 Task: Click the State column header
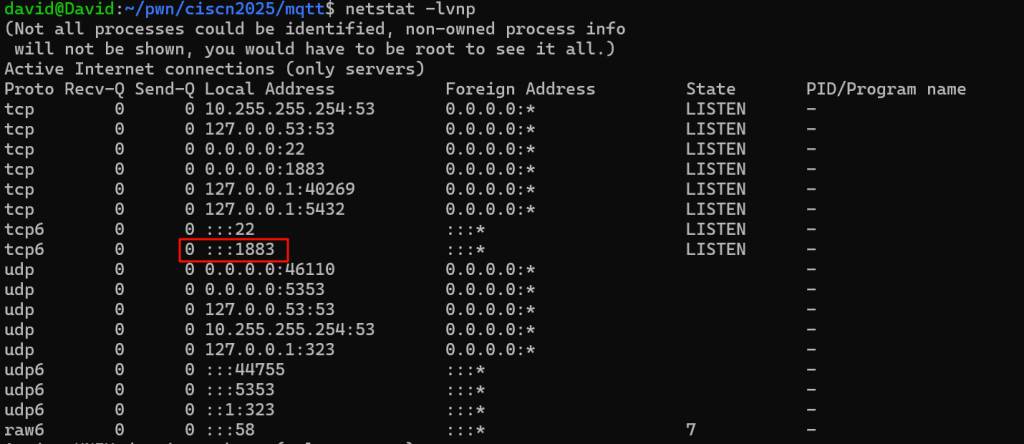point(710,89)
